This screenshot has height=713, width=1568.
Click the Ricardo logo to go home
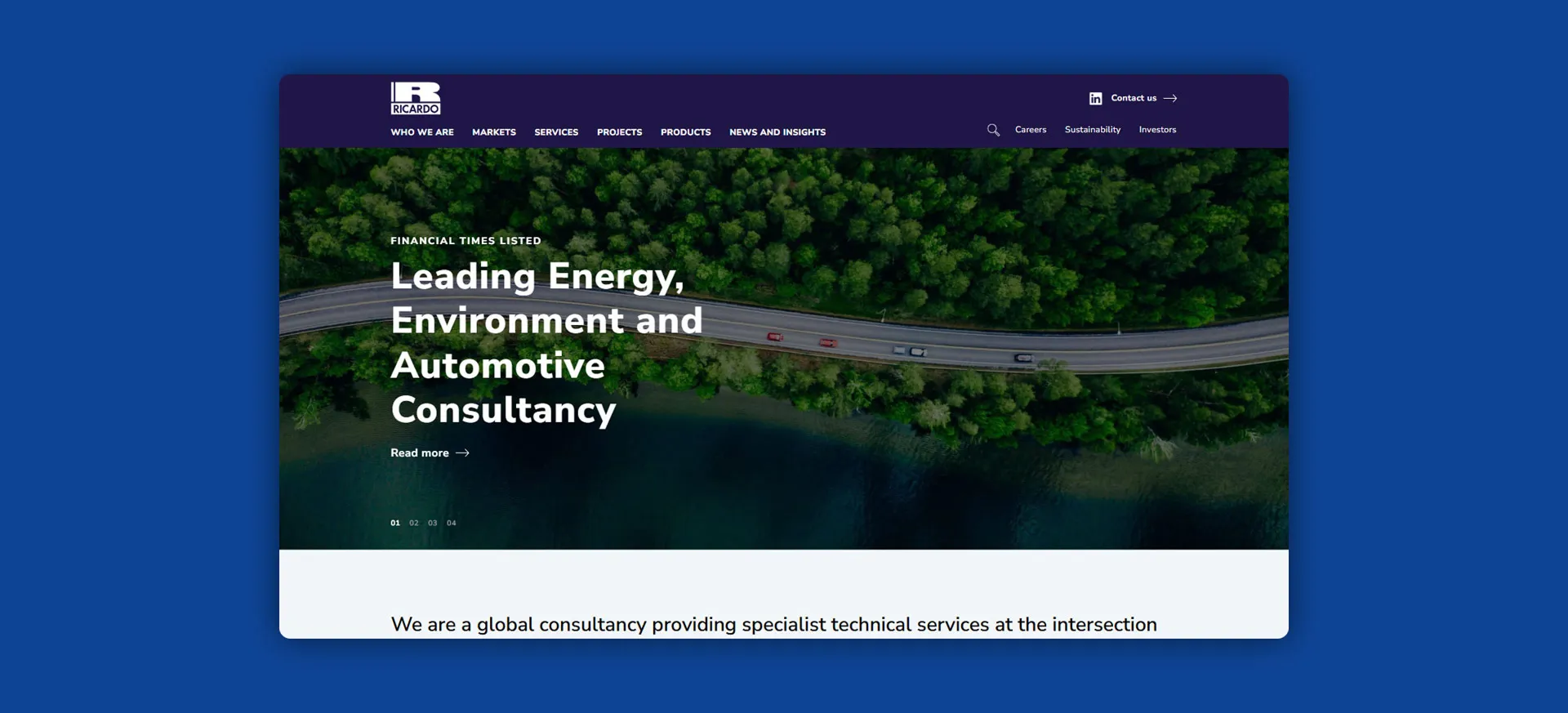tap(416, 98)
